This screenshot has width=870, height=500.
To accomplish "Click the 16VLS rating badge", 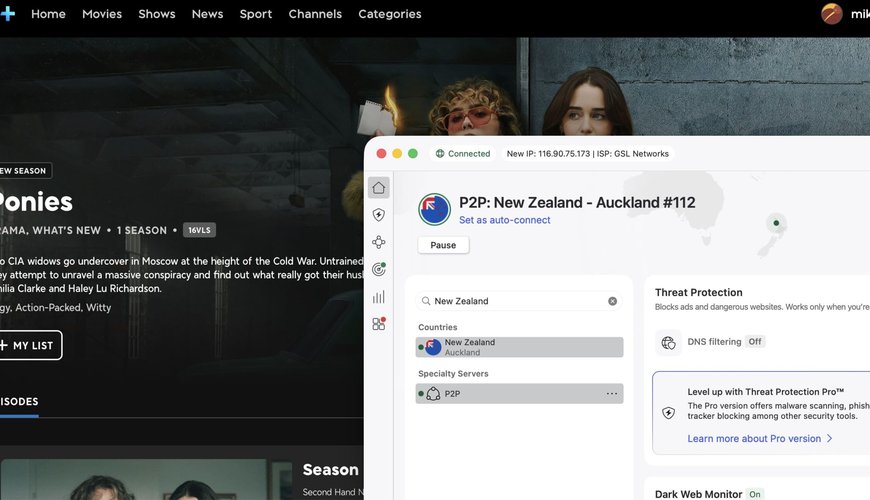I will coord(199,230).
